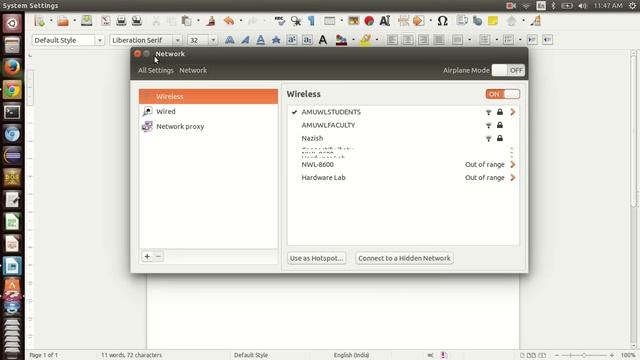Toggle formatting marks (pilcrow)

coord(311,20)
